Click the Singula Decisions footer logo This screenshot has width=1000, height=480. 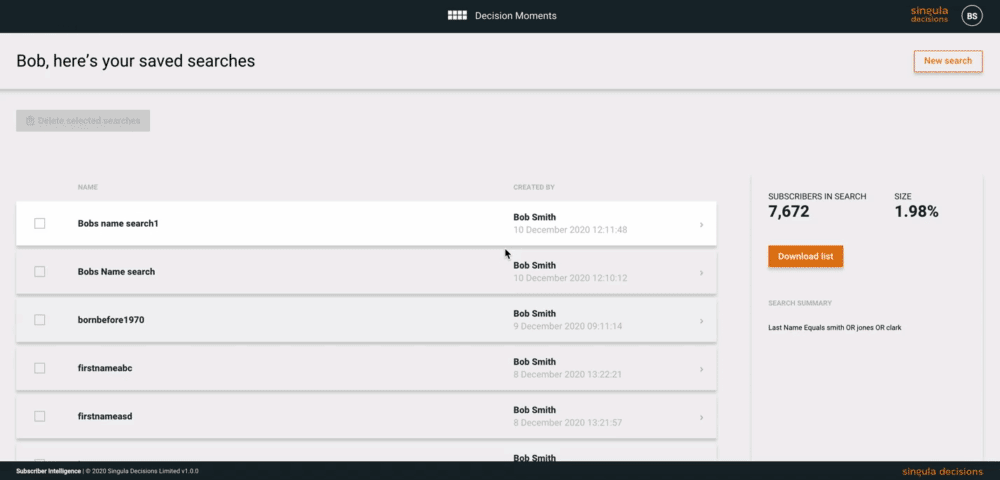coord(943,472)
